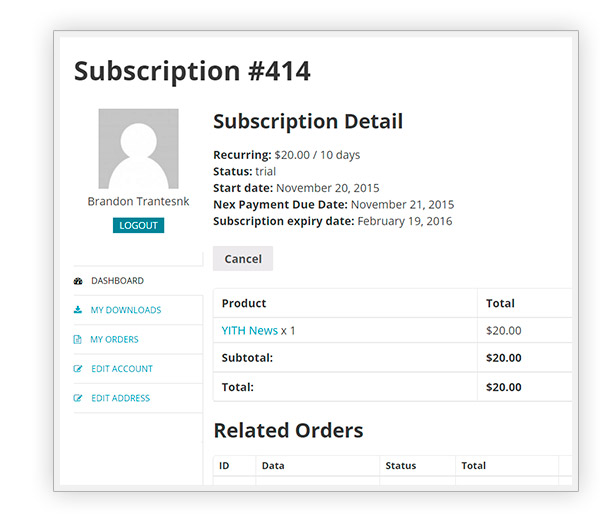Open the Dashboard menu item
The height and width of the screenshot is (527, 600).
117,281
